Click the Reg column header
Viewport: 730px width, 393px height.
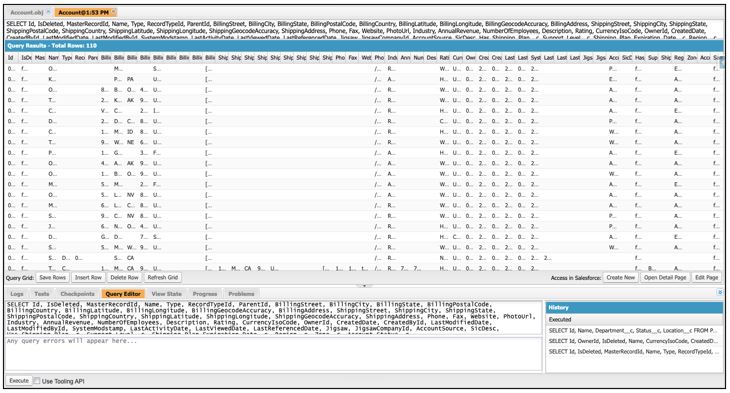click(679, 58)
